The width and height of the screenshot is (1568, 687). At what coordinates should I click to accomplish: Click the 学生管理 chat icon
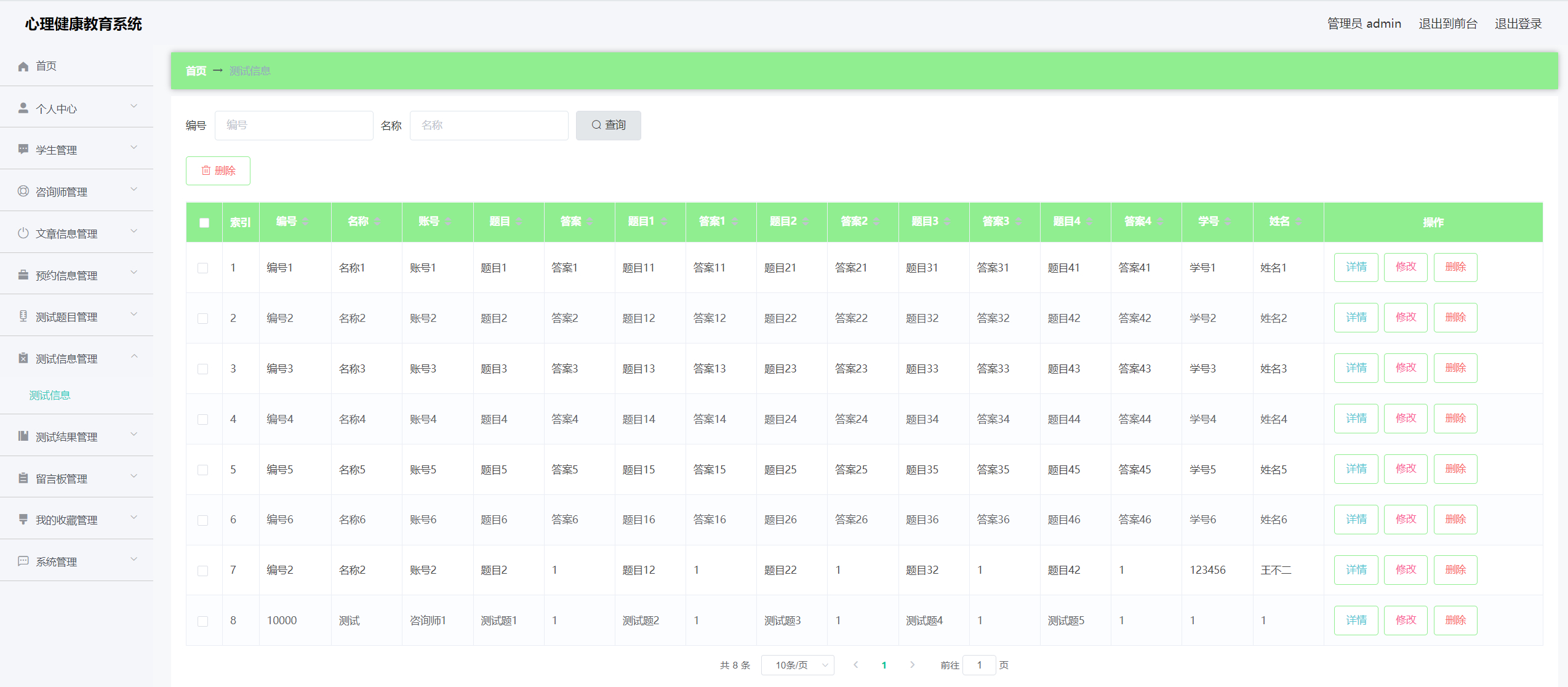pyautogui.click(x=23, y=150)
